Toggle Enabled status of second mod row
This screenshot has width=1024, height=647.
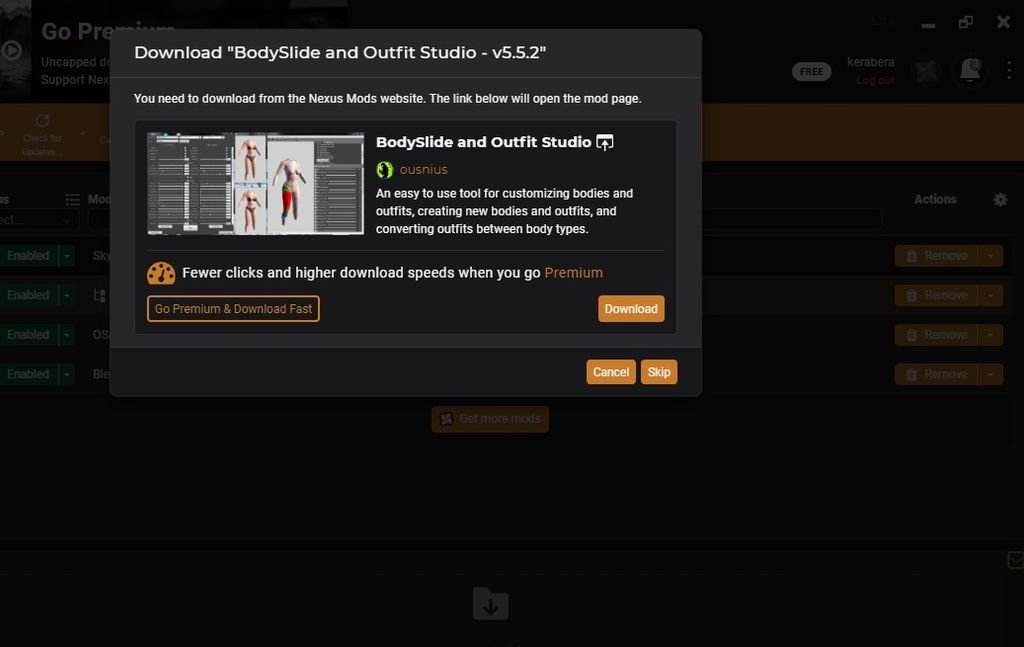tap(28, 295)
